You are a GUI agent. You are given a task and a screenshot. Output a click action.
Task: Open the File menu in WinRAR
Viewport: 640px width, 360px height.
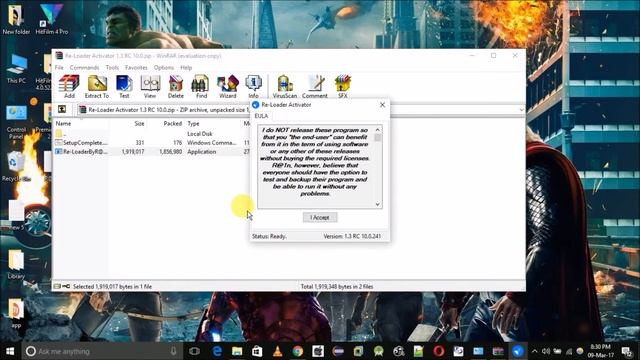click(x=59, y=67)
